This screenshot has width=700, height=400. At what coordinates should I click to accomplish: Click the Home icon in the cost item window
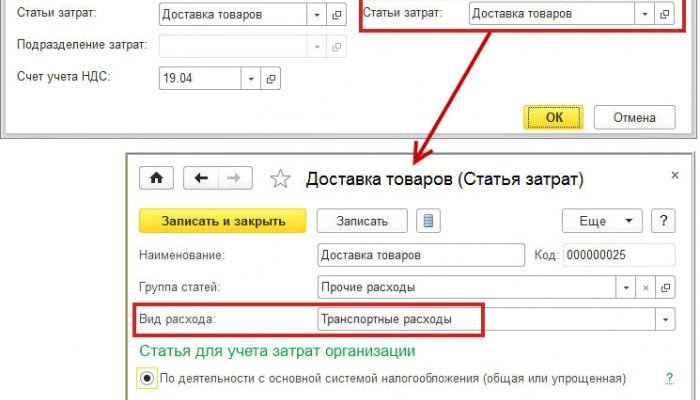pyautogui.click(x=155, y=178)
